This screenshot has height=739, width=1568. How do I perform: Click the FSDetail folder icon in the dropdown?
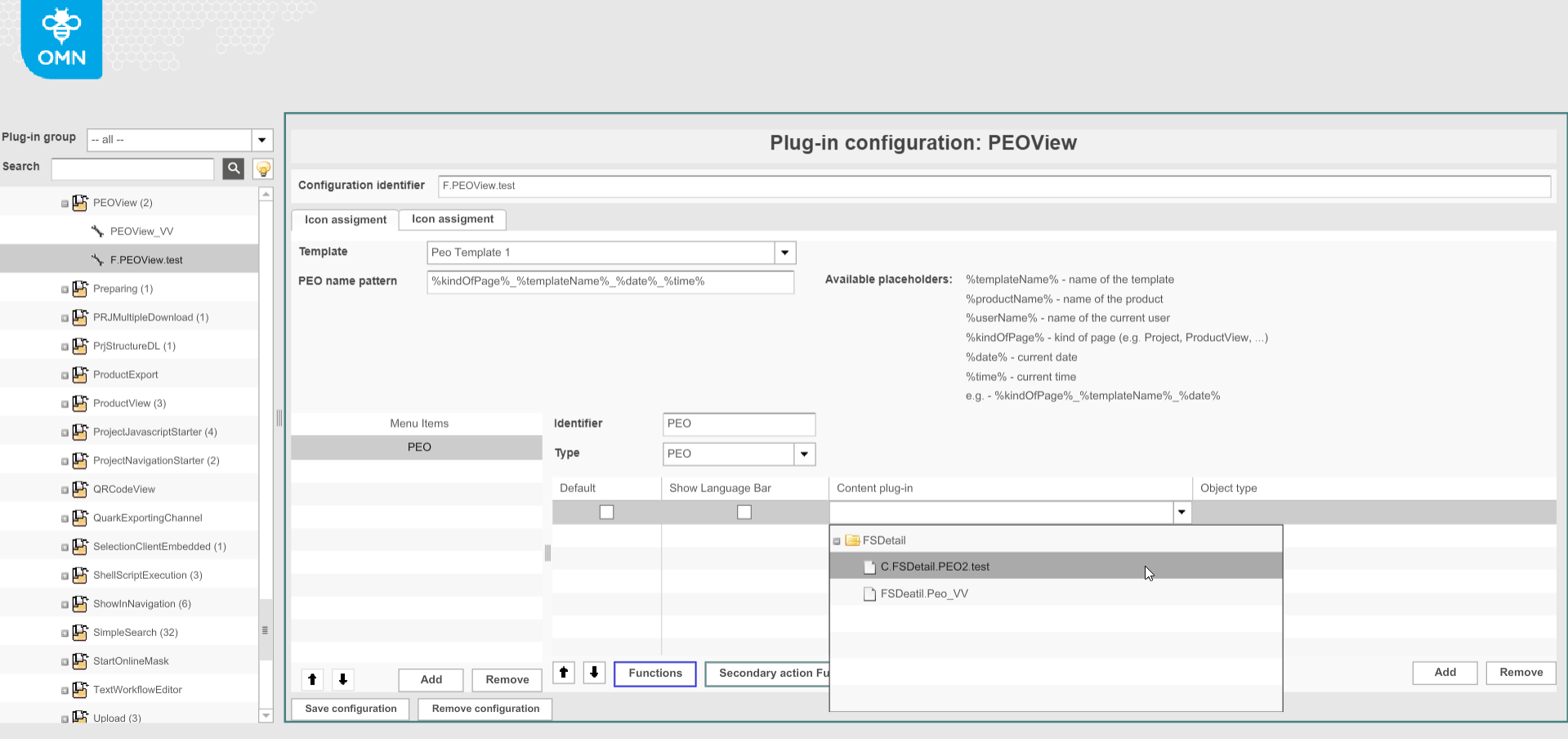click(x=851, y=540)
